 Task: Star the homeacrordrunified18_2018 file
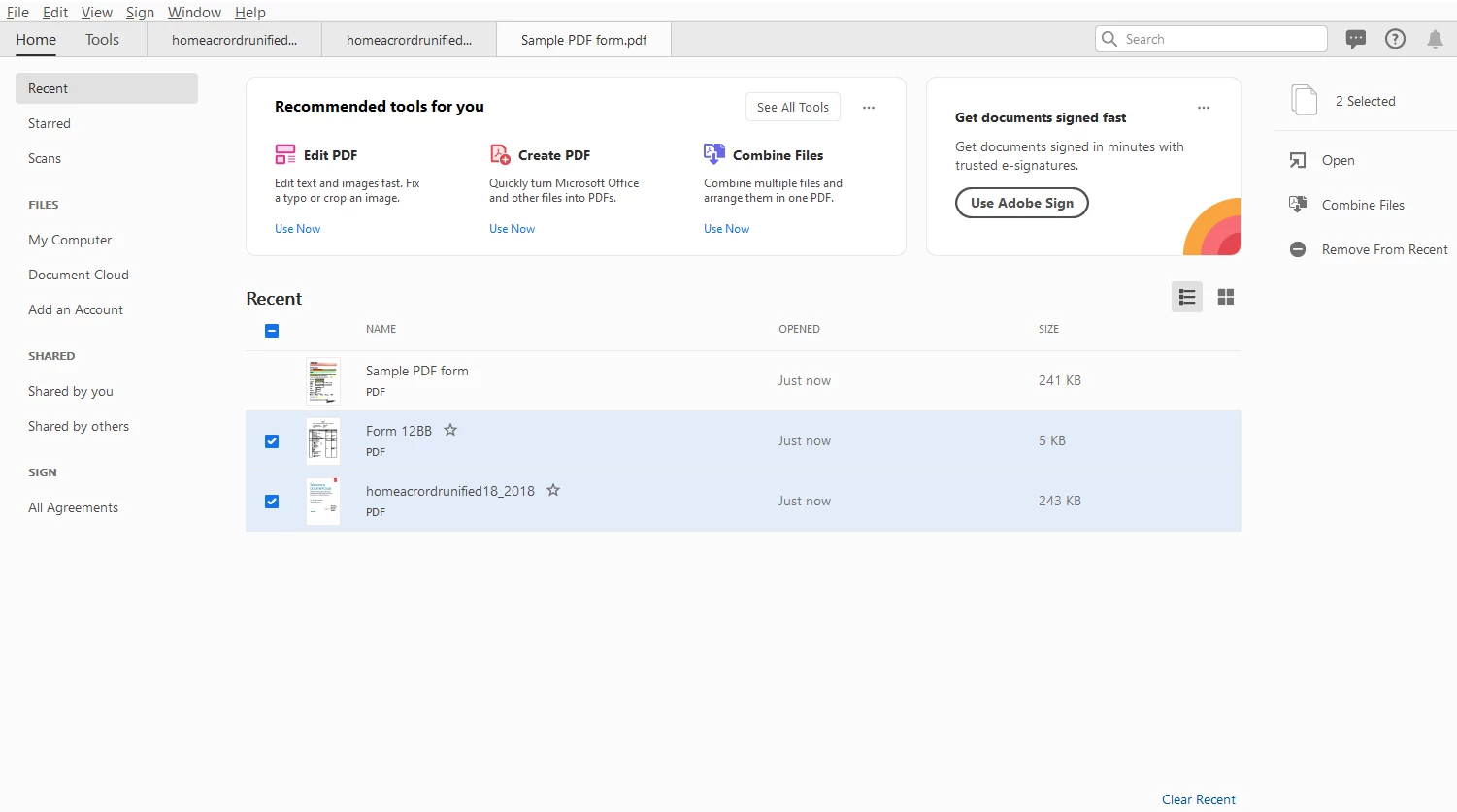point(553,490)
